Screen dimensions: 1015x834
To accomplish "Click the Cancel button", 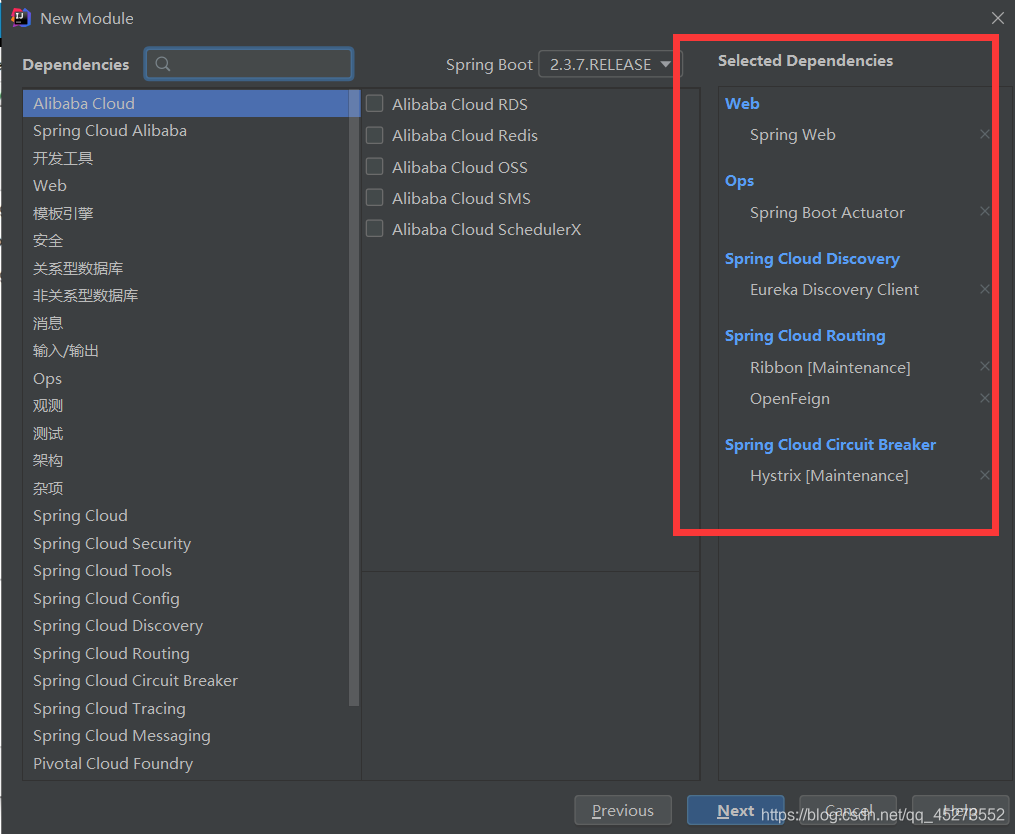I will click(848, 810).
